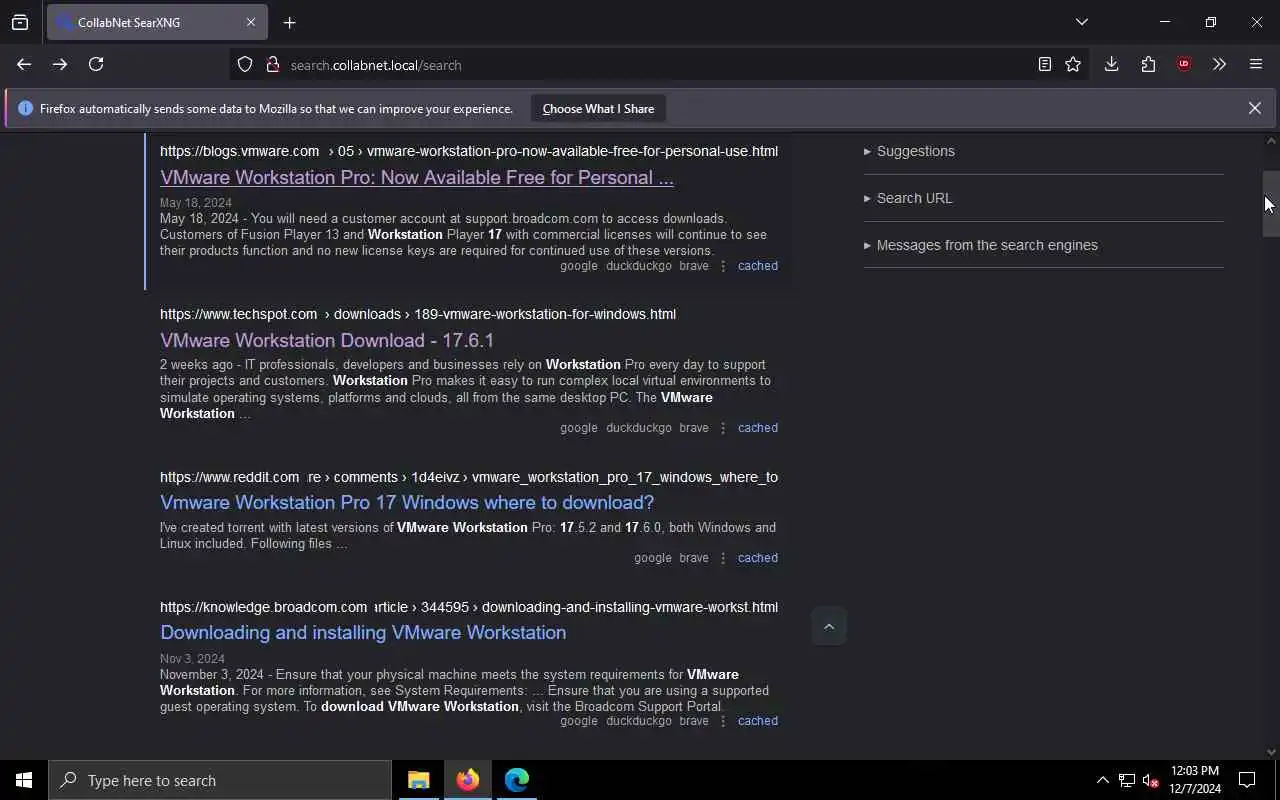Click the scrollbar up arrow
This screenshot has height=800, width=1280.
pyautogui.click(x=1271, y=140)
